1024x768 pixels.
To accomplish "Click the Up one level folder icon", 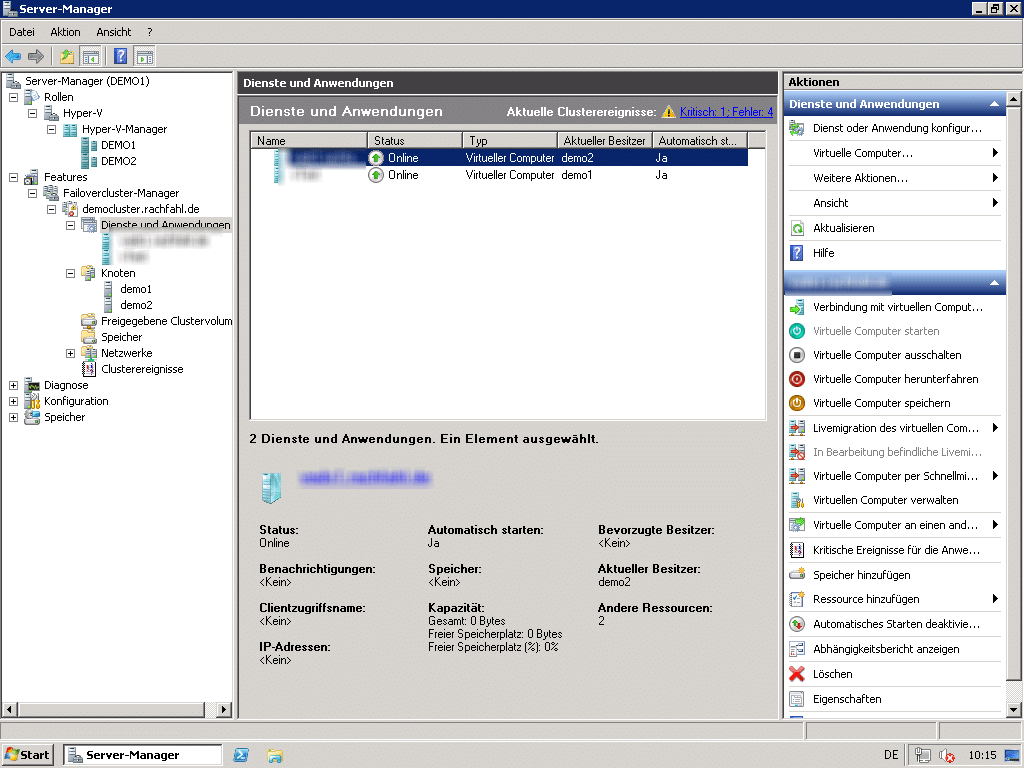I will click(67, 57).
